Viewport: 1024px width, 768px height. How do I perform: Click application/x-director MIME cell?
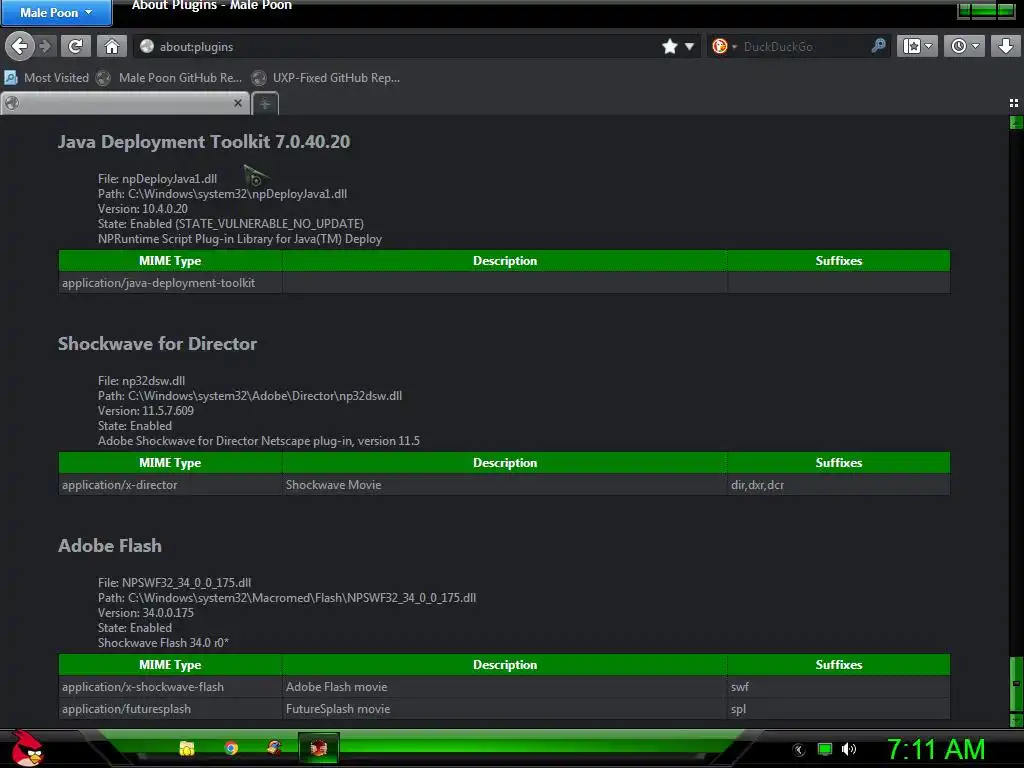click(170, 485)
